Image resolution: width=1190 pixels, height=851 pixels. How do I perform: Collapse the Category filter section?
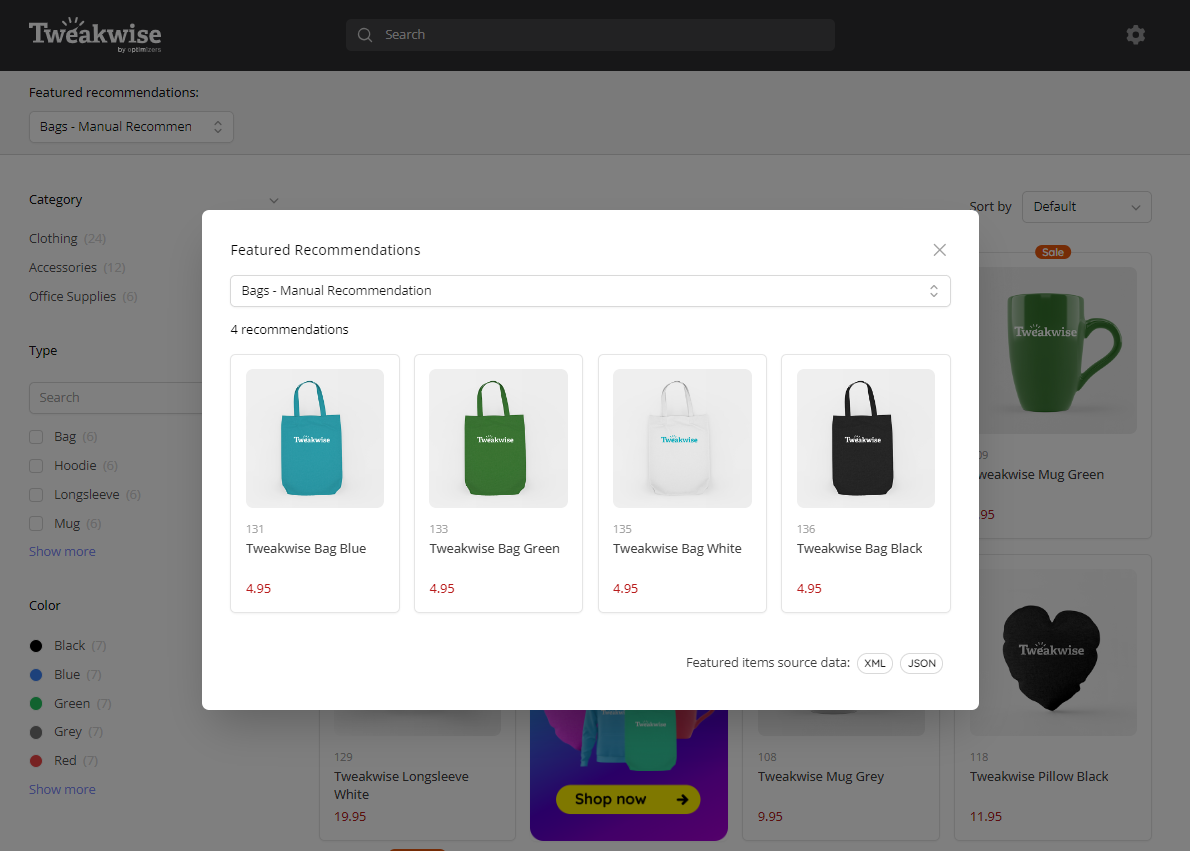tap(274, 200)
